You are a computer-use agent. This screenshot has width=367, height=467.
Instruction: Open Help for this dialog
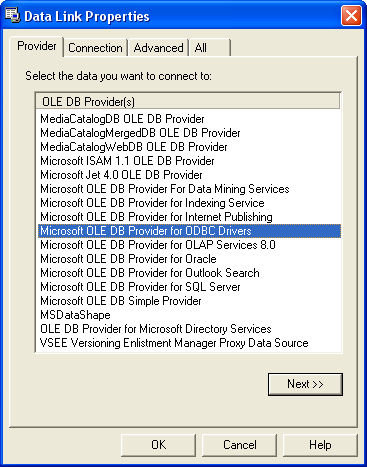coord(320,445)
